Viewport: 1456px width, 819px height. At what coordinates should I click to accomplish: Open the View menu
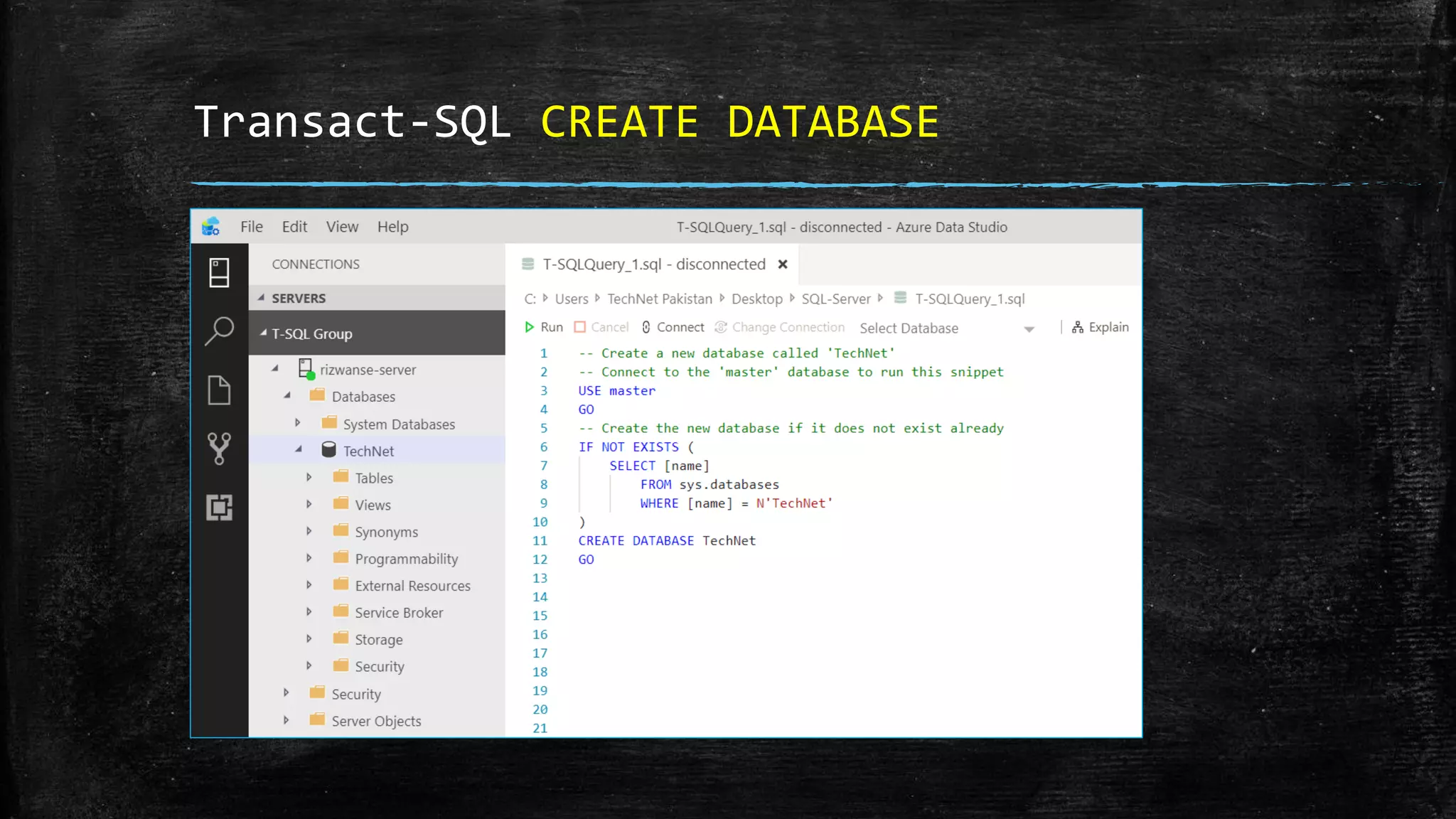[342, 227]
